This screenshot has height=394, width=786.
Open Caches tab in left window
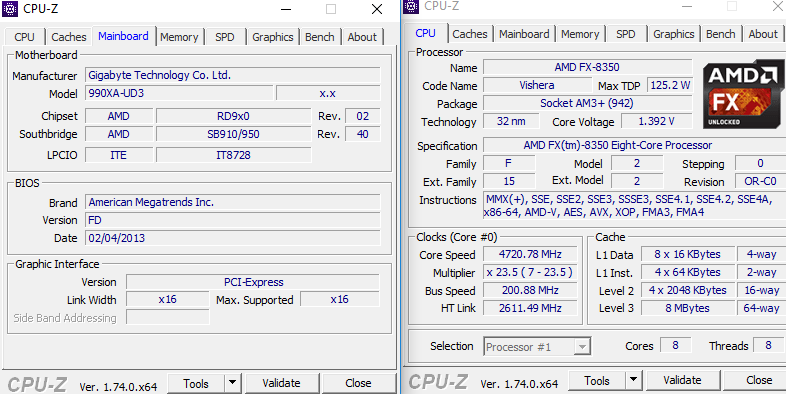[x=69, y=37]
